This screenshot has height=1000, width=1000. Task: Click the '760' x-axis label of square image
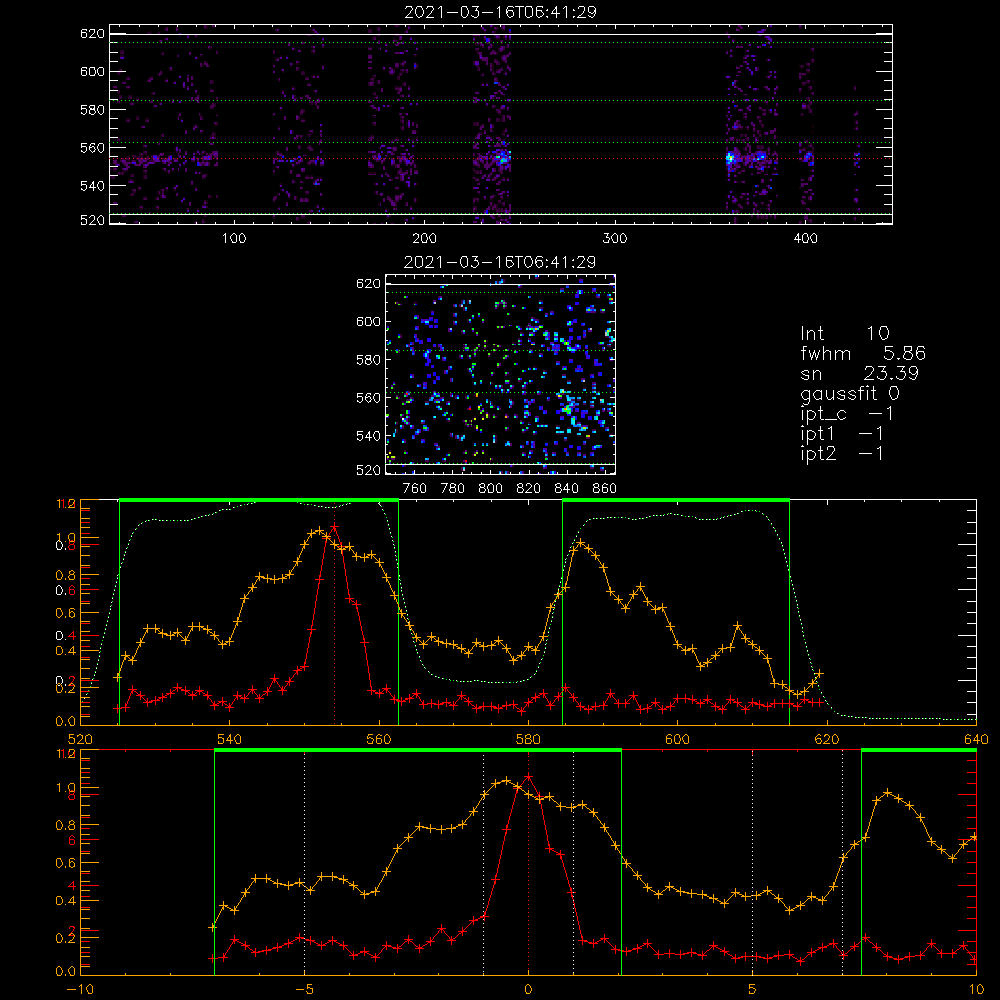pos(415,489)
